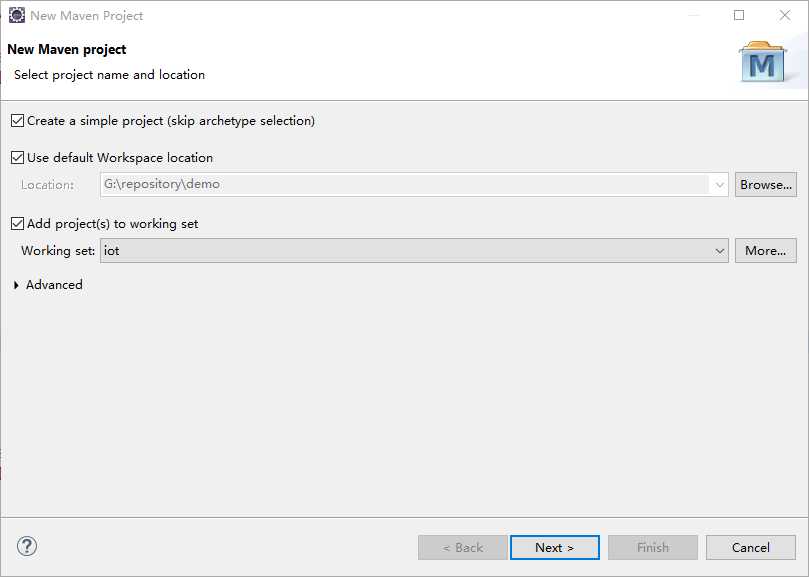Click the Eclipse icon in title bar
Screen dimensions: 809x577
[17, 15]
